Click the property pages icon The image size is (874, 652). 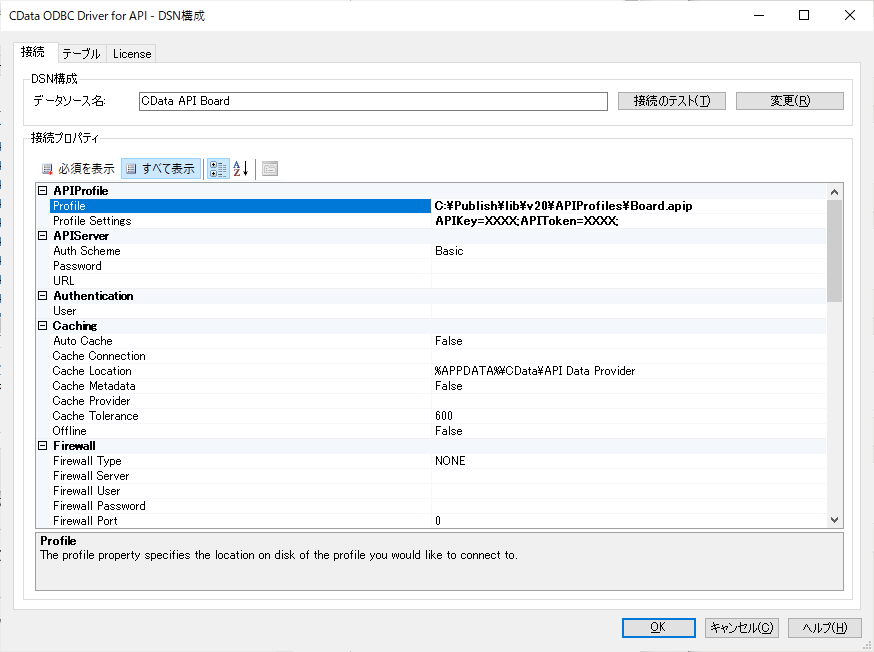270,169
